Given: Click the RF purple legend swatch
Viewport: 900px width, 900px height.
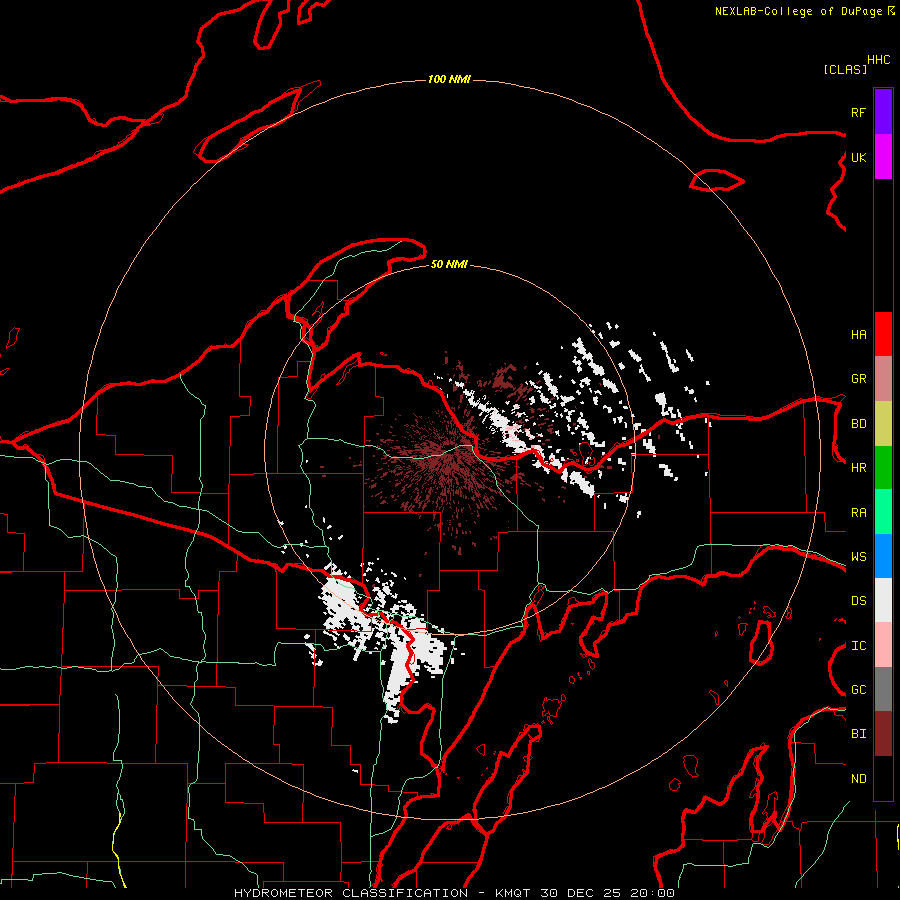Looking at the screenshot, I should tap(883, 112).
